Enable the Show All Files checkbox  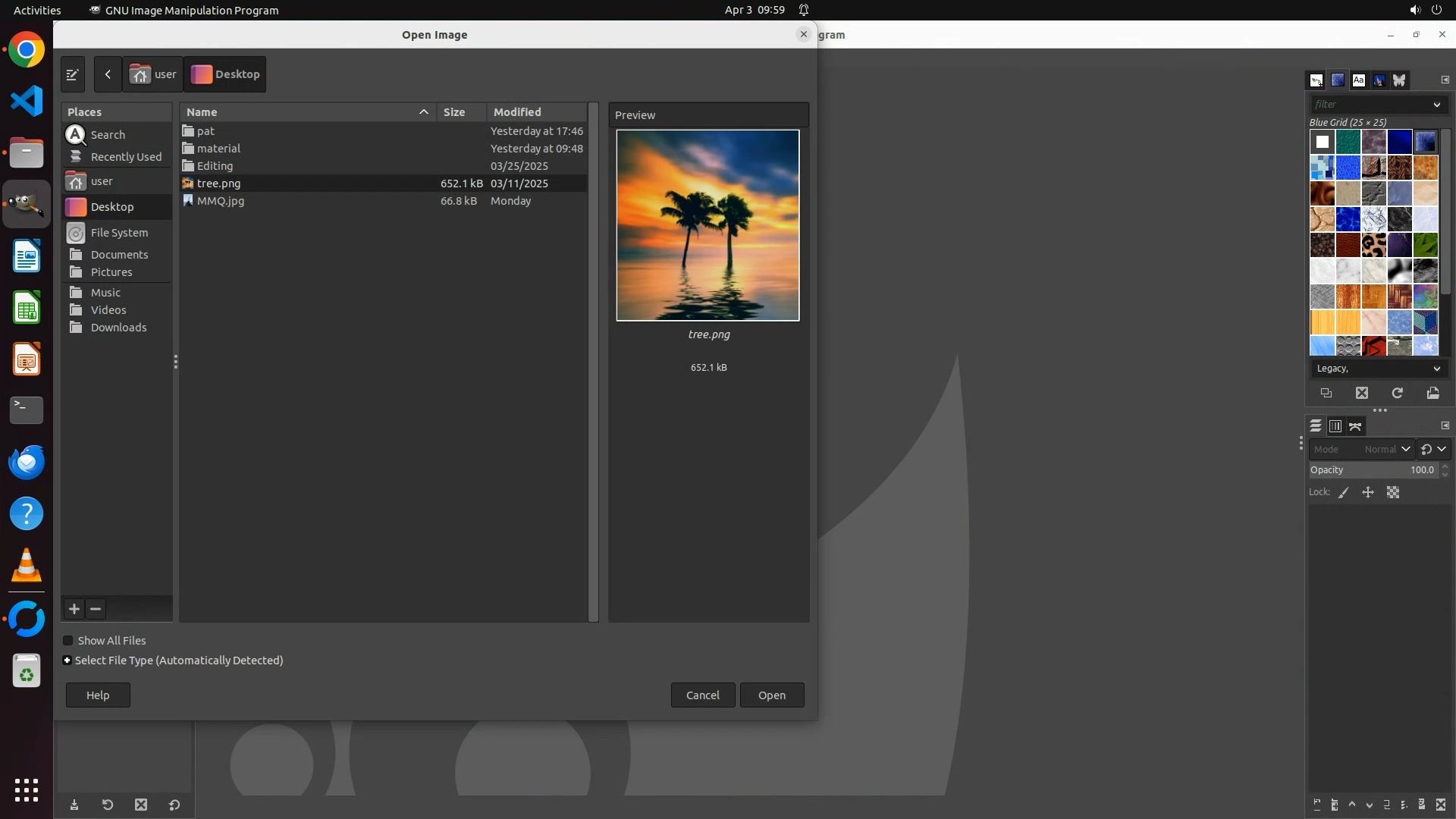click(68, 641)
